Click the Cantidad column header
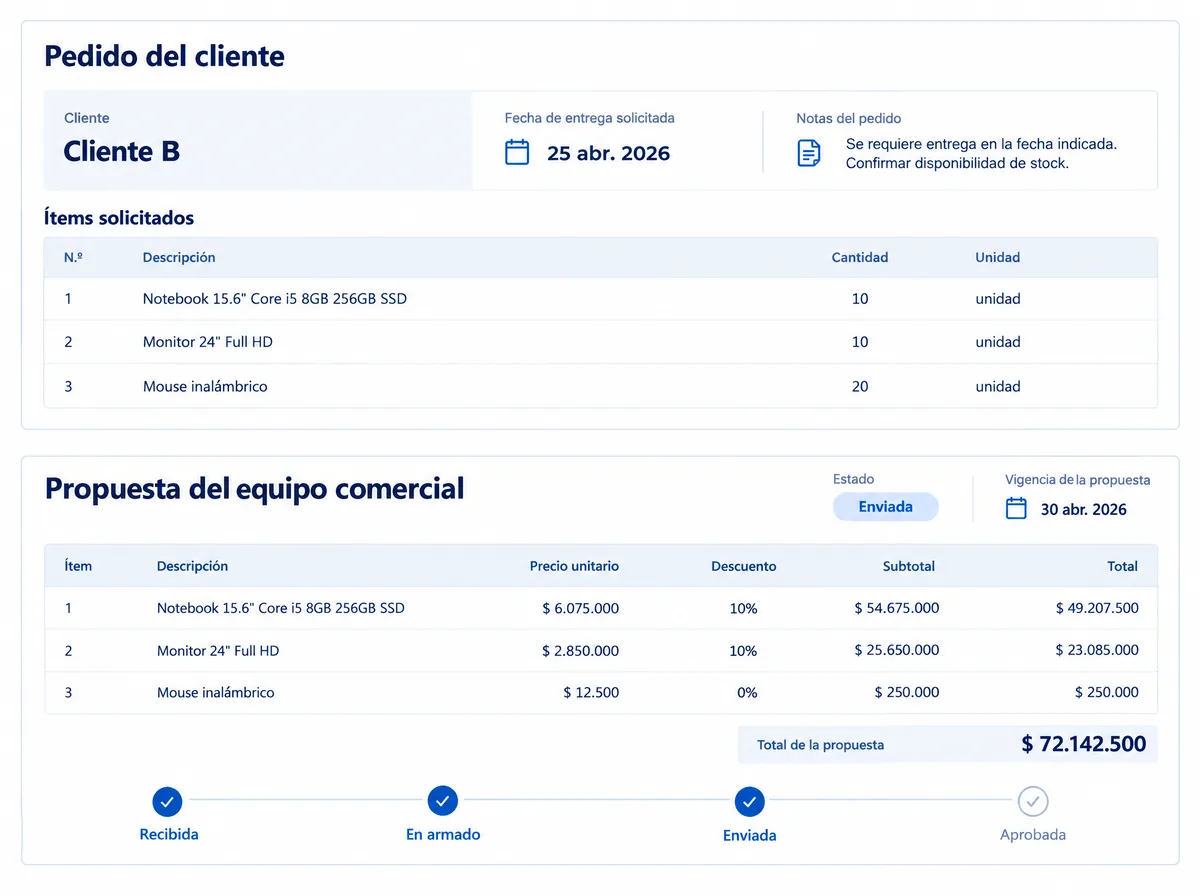The height and width of the screenshot is (896, 1200). point(860,257)
